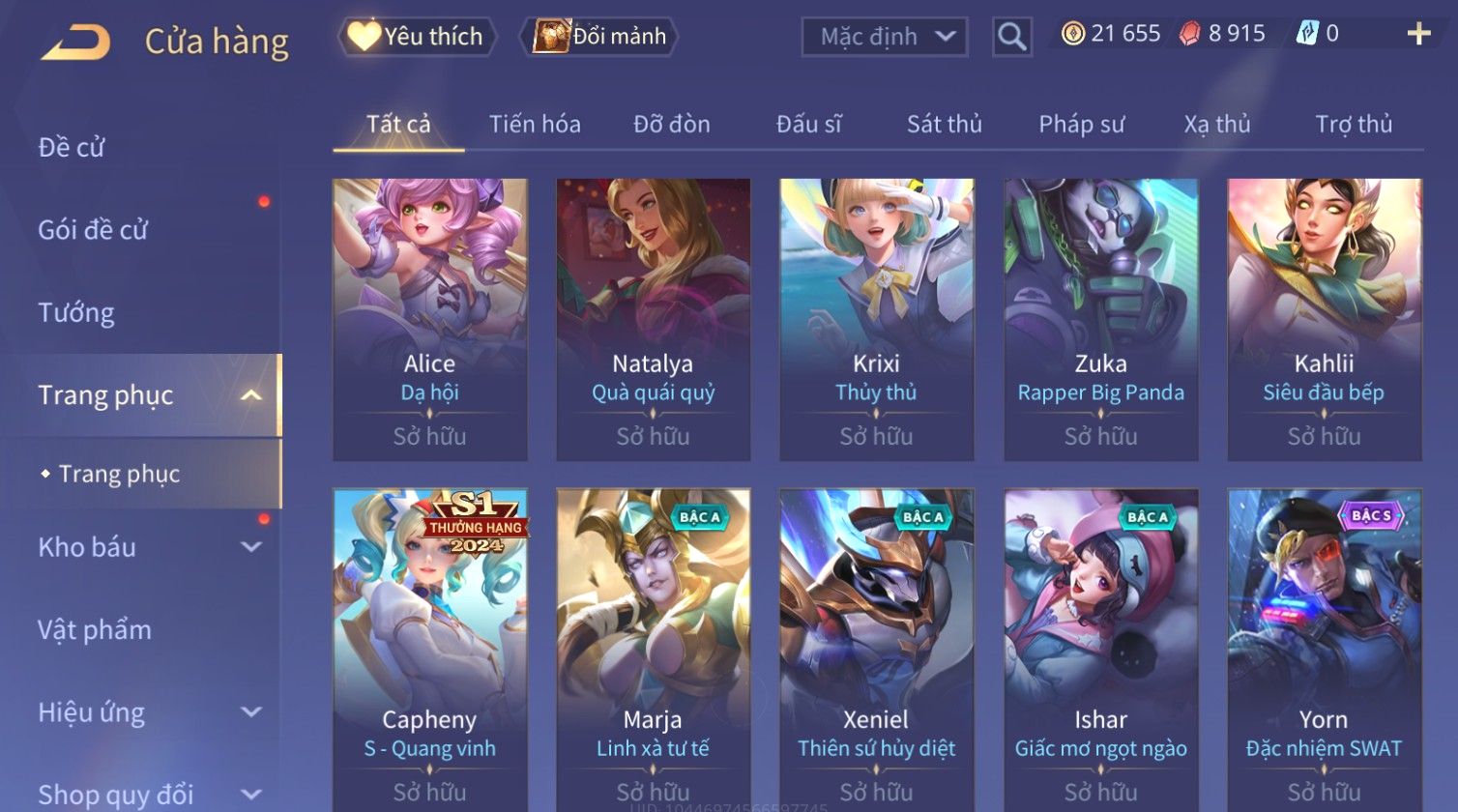Tap the blue voucher ticket icon
The image size is (1458, 812).
[1307, 34]
